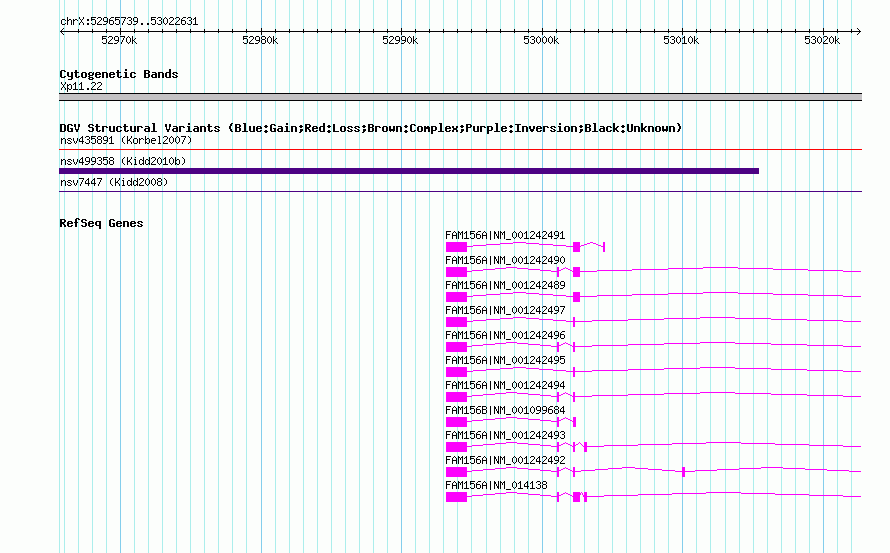
Task: Click the FAM156A|NM_001242490 transcript label
Action: pos(505,260)
